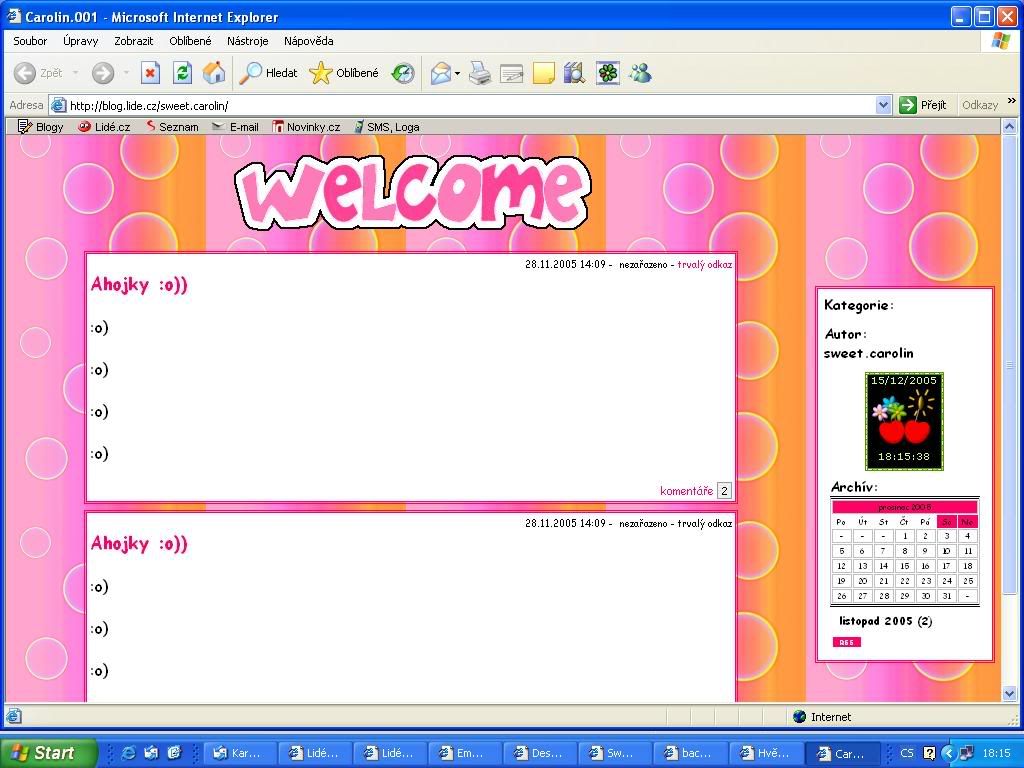Open the komentáře link of first post
Viewport: 1024px width, 768px height.
(686, 491)
